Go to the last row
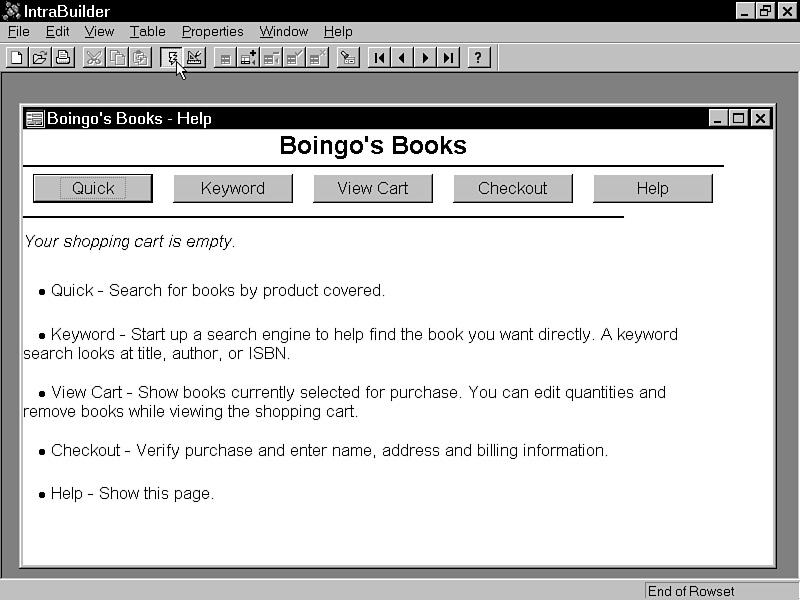The height and width of the screenshot is (600, 800). [x=448, y=57]
